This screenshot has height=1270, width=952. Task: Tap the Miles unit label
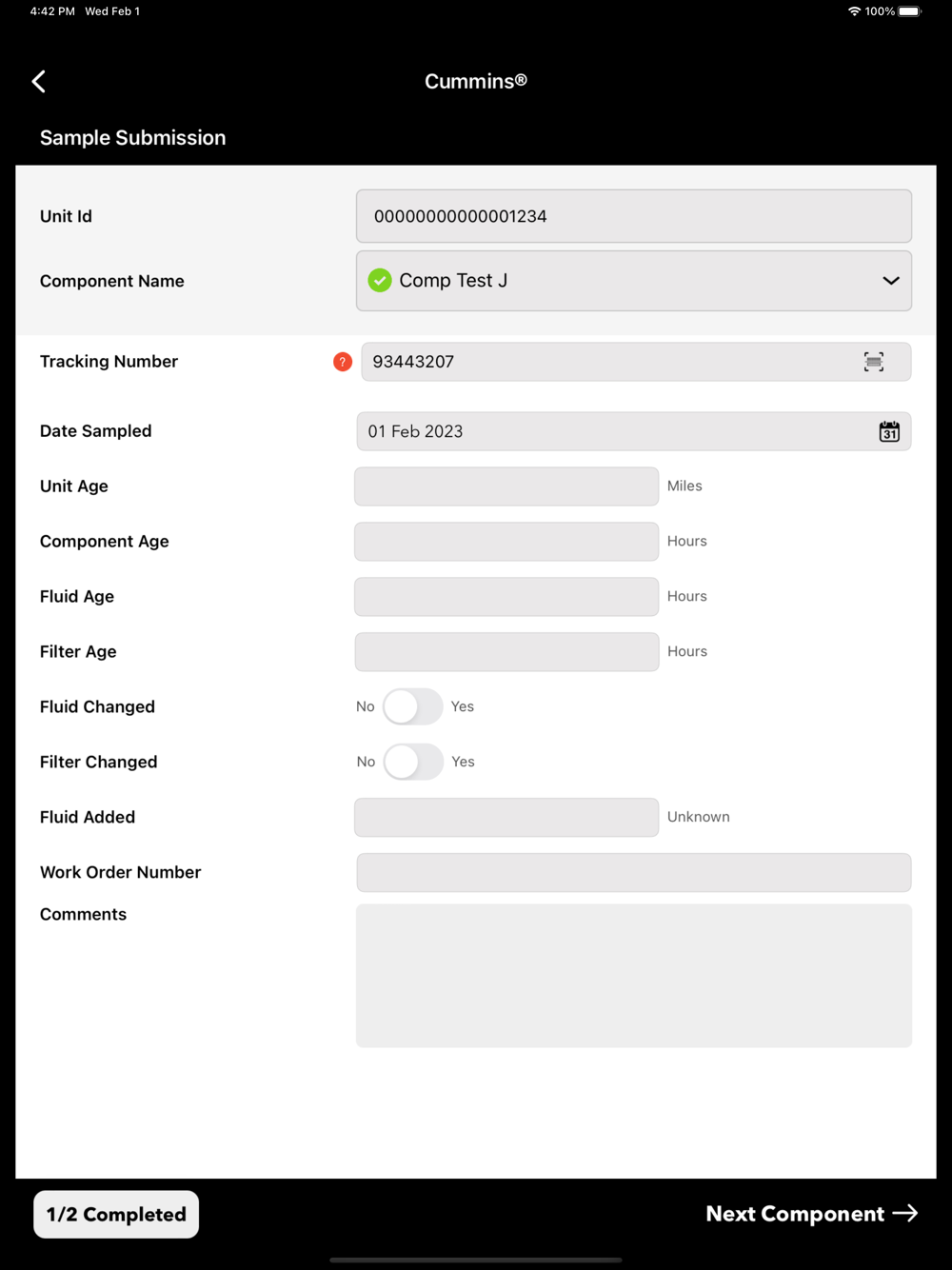click(x=684, y=486)
